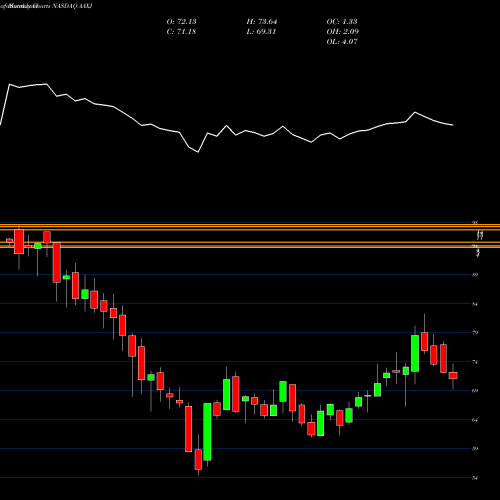Click the low price L: 69.31
Screen dimensions: 500x500
click(262, 32)
